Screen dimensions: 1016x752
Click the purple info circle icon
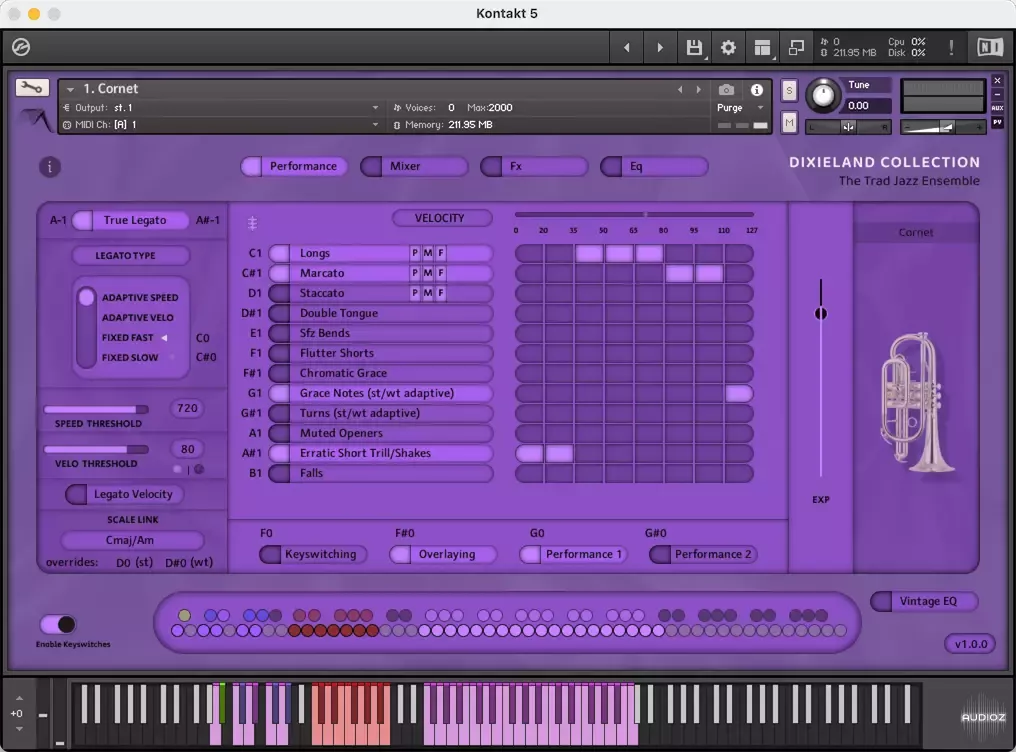50,167
